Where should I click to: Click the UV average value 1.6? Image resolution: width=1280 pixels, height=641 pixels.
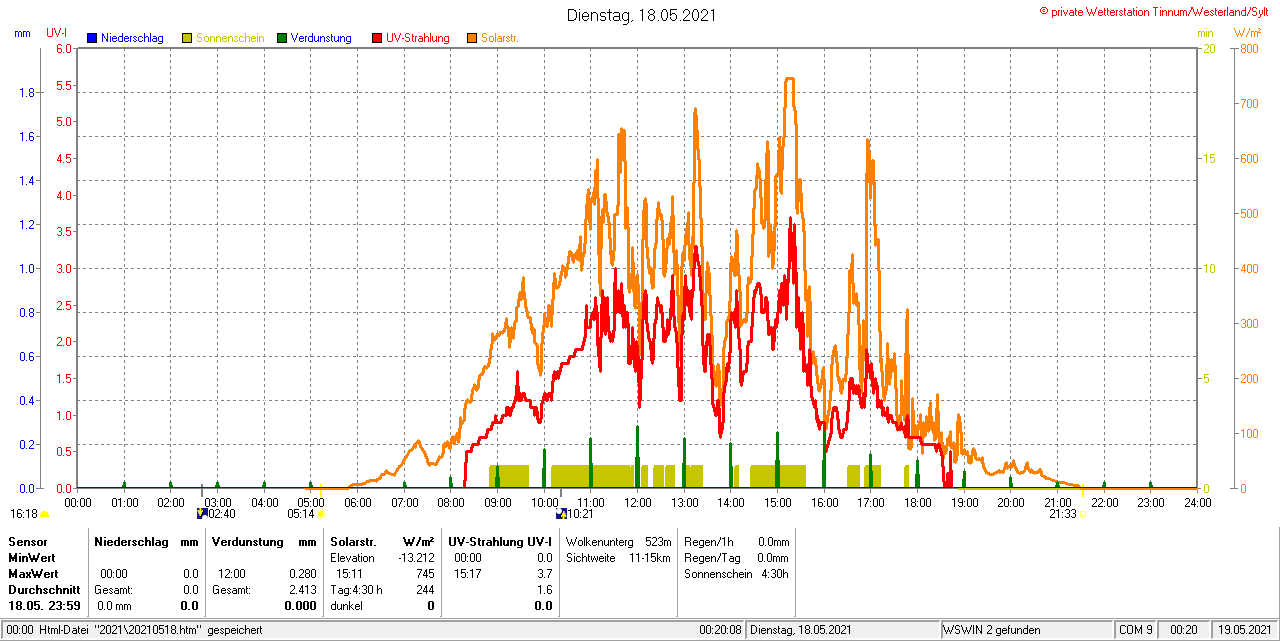coord(544,590)
